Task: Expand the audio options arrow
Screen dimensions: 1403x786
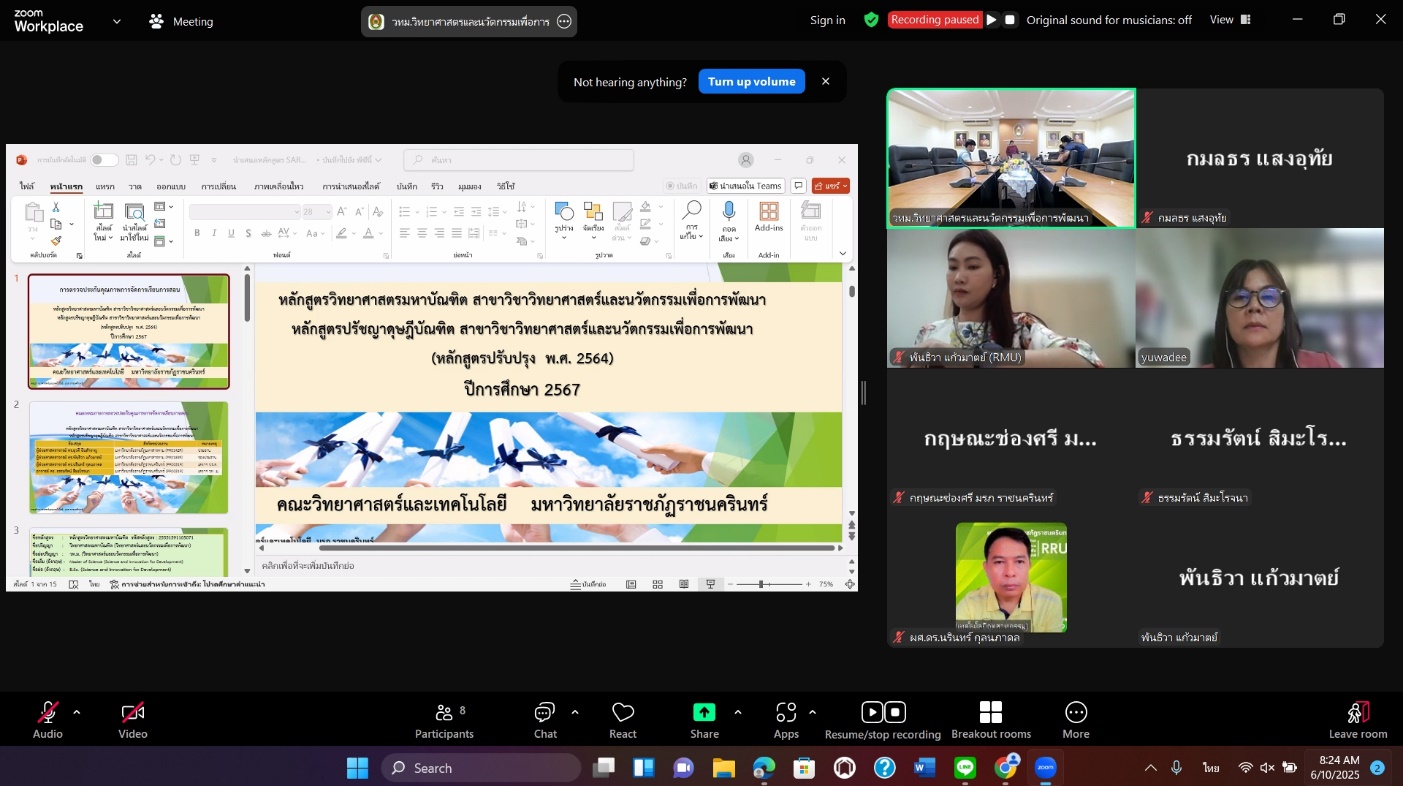Action: 77,712
